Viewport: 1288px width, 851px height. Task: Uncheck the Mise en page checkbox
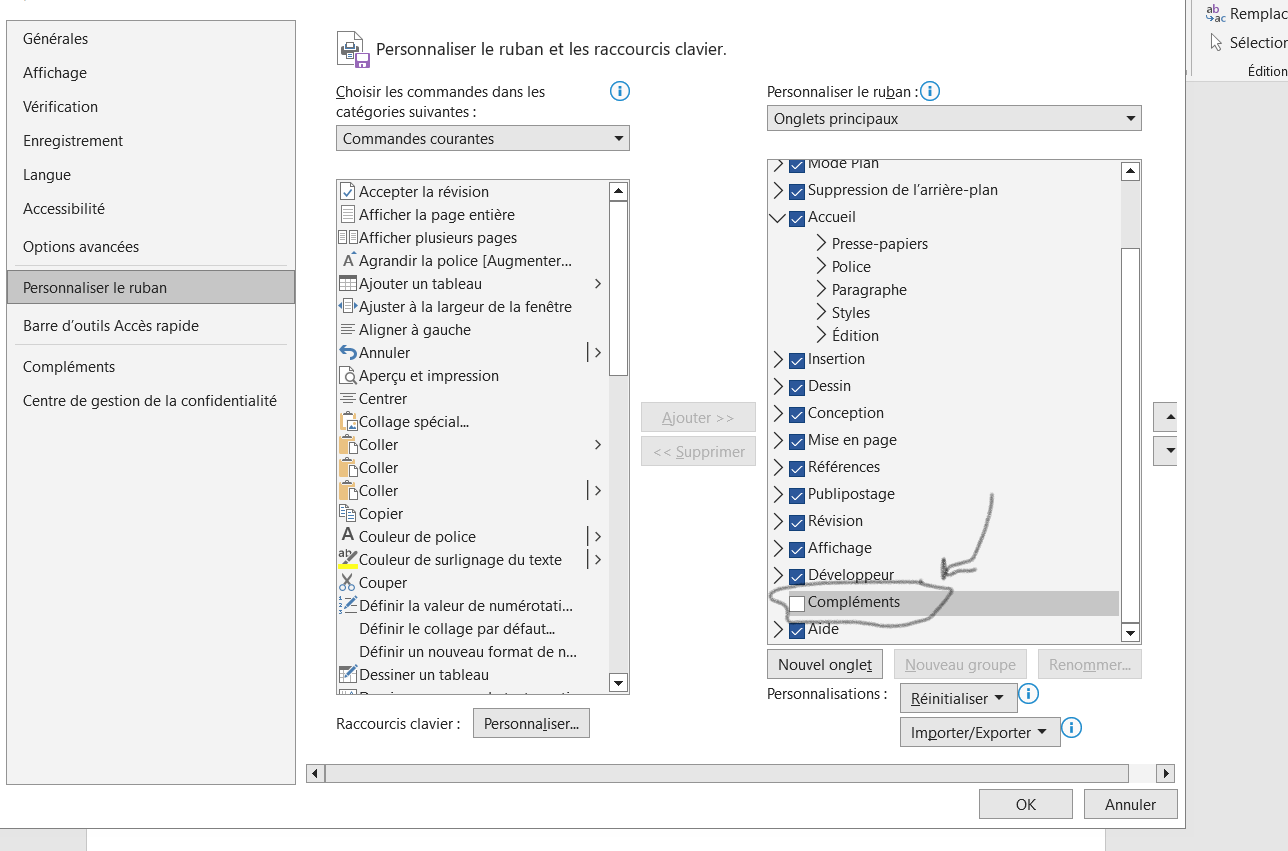point(797,441)
